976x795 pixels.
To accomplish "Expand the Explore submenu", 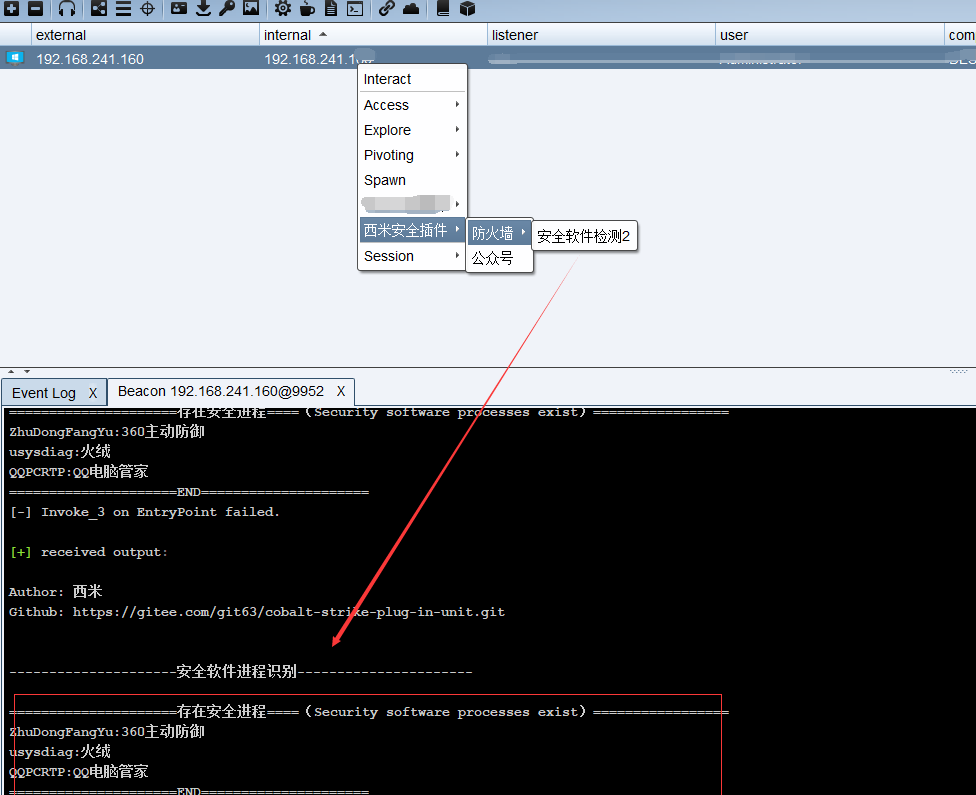I will pos(412,130).
